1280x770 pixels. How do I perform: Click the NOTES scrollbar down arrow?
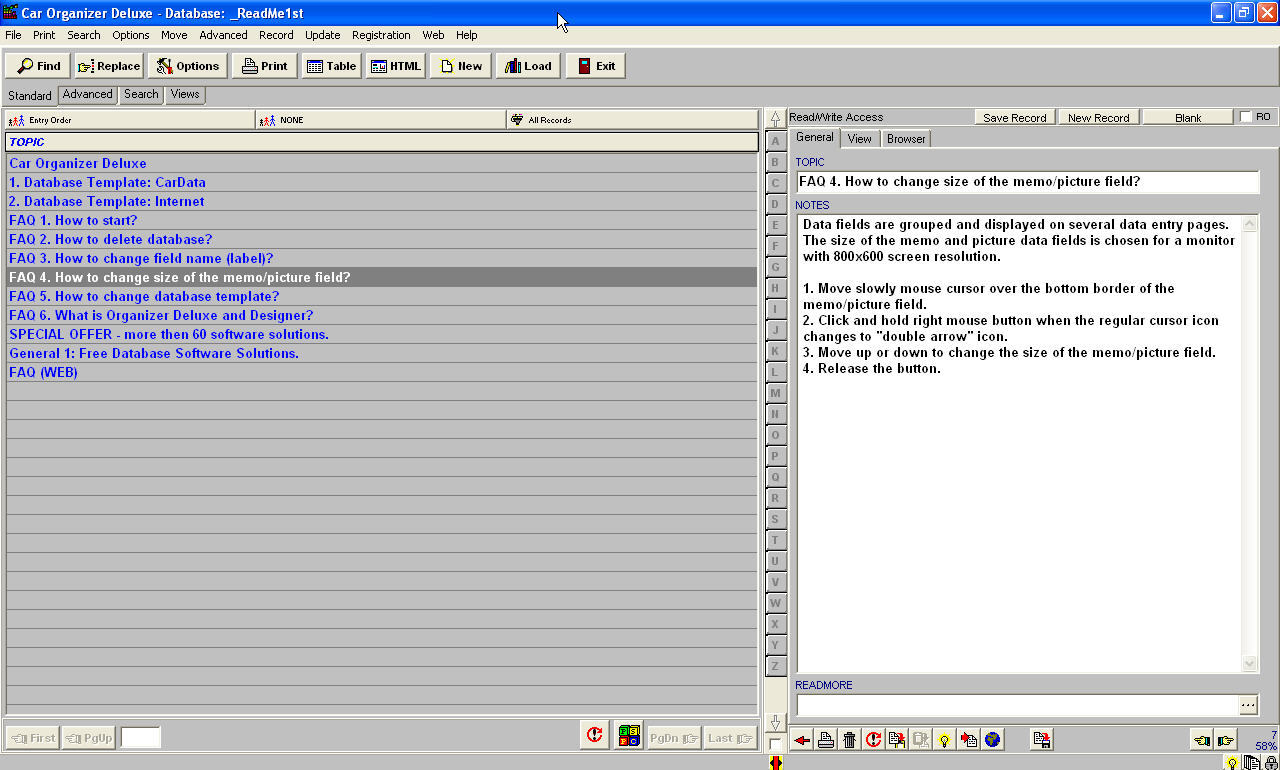click(1249, 663)
